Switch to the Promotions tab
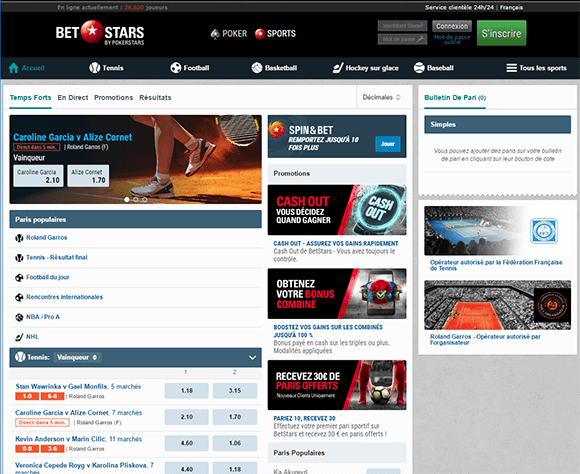The width and height of the screenshot is (580, 474). (114, 98)
